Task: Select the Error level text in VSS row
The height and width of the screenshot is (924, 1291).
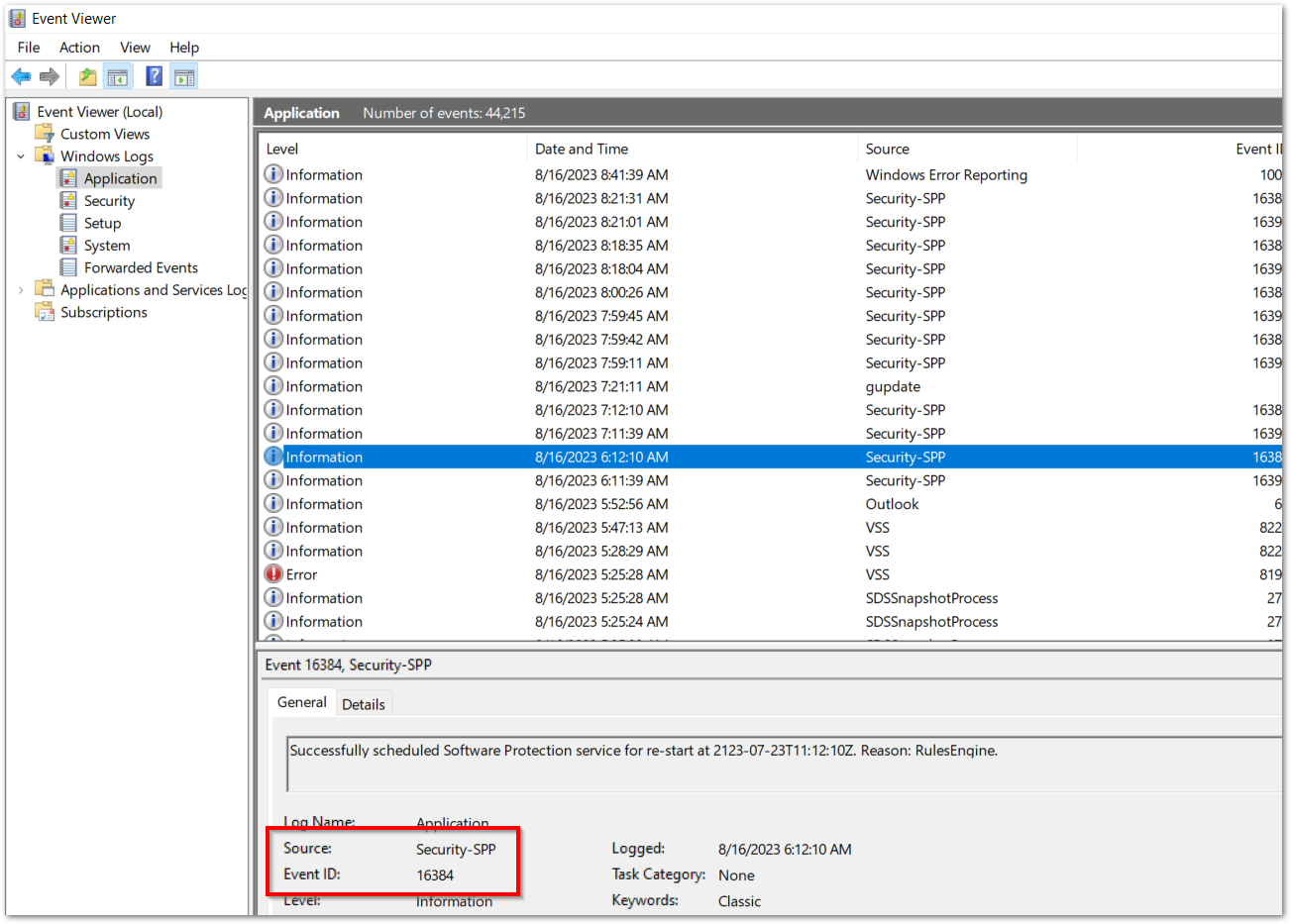Action: (x=301, y=574)
